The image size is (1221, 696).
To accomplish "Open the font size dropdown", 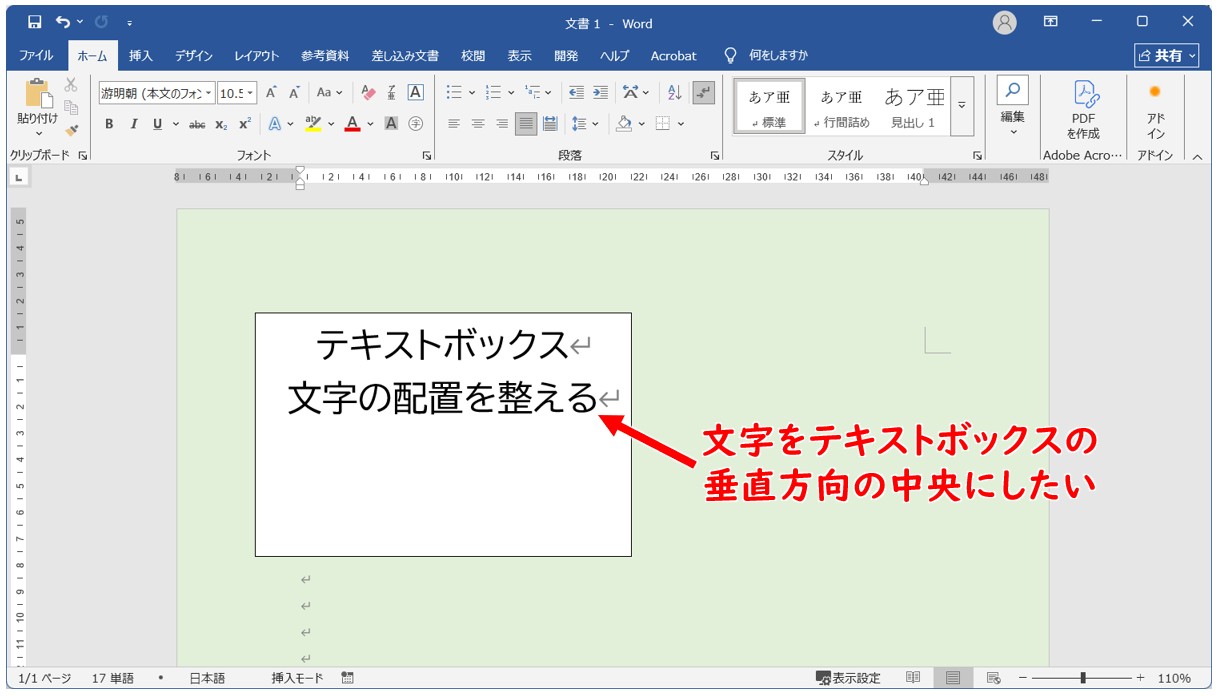I will [x=250, y=93].
